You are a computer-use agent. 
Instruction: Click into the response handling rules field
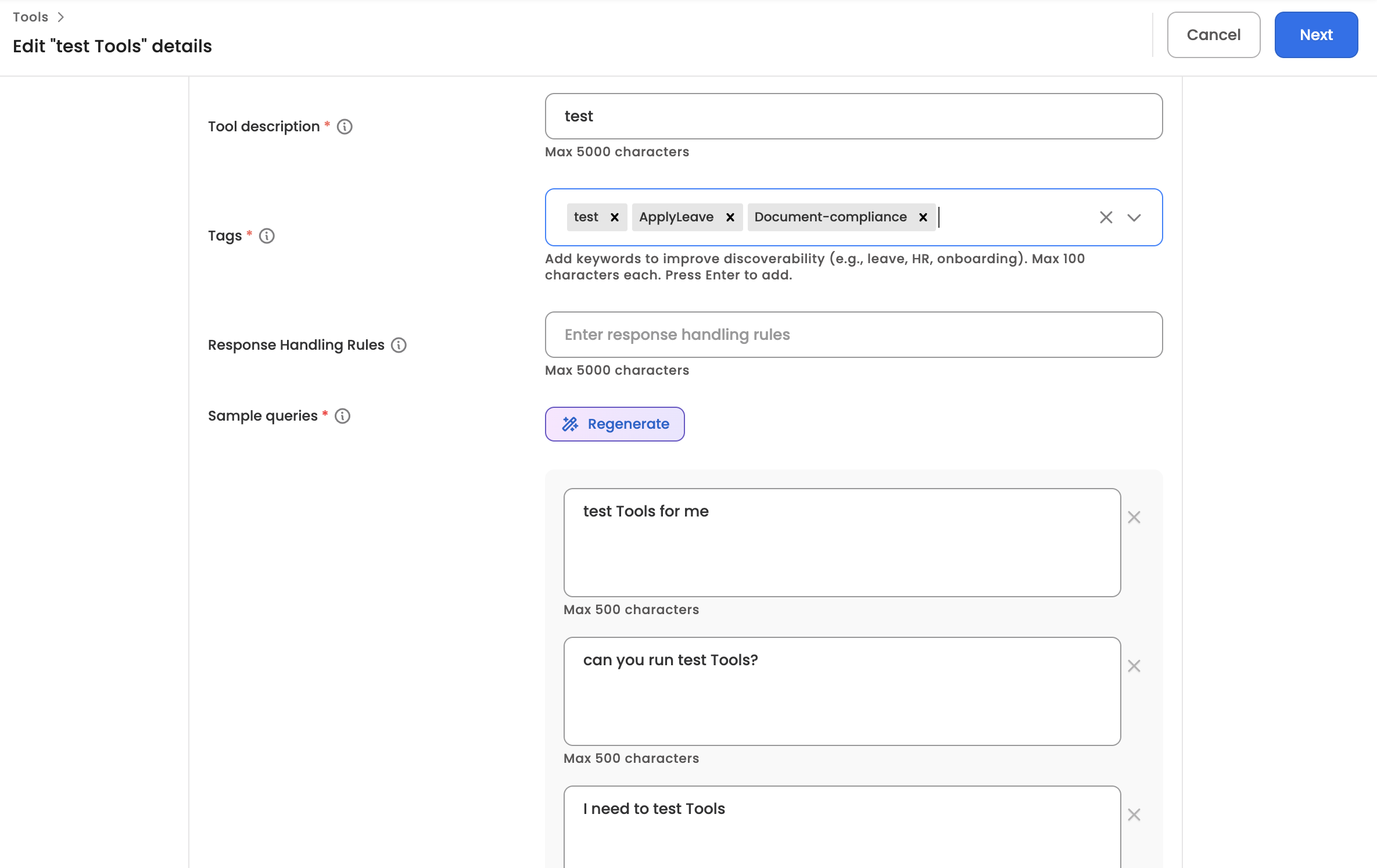(854, 335)
